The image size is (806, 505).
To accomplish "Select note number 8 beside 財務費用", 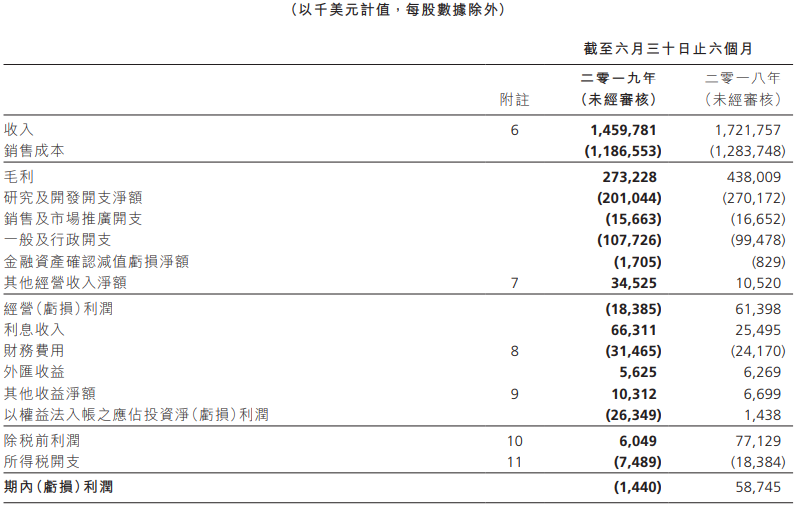I will tap(515, 351).
